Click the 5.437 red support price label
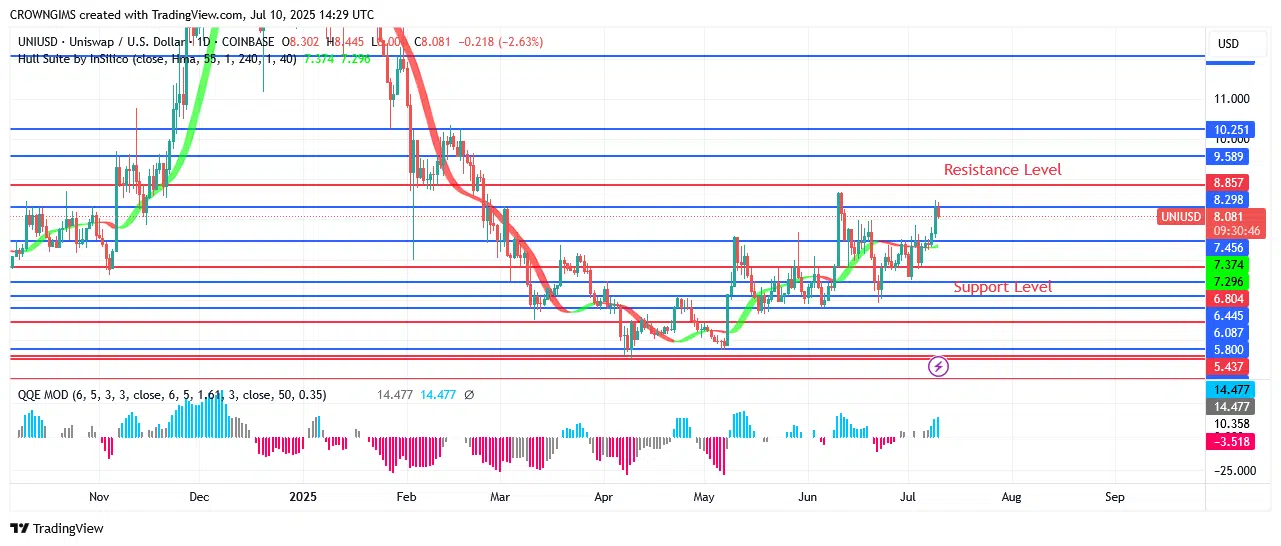Image resolution: width=1281 pixels, height=546 pixels. click(x=1228, y=367)
